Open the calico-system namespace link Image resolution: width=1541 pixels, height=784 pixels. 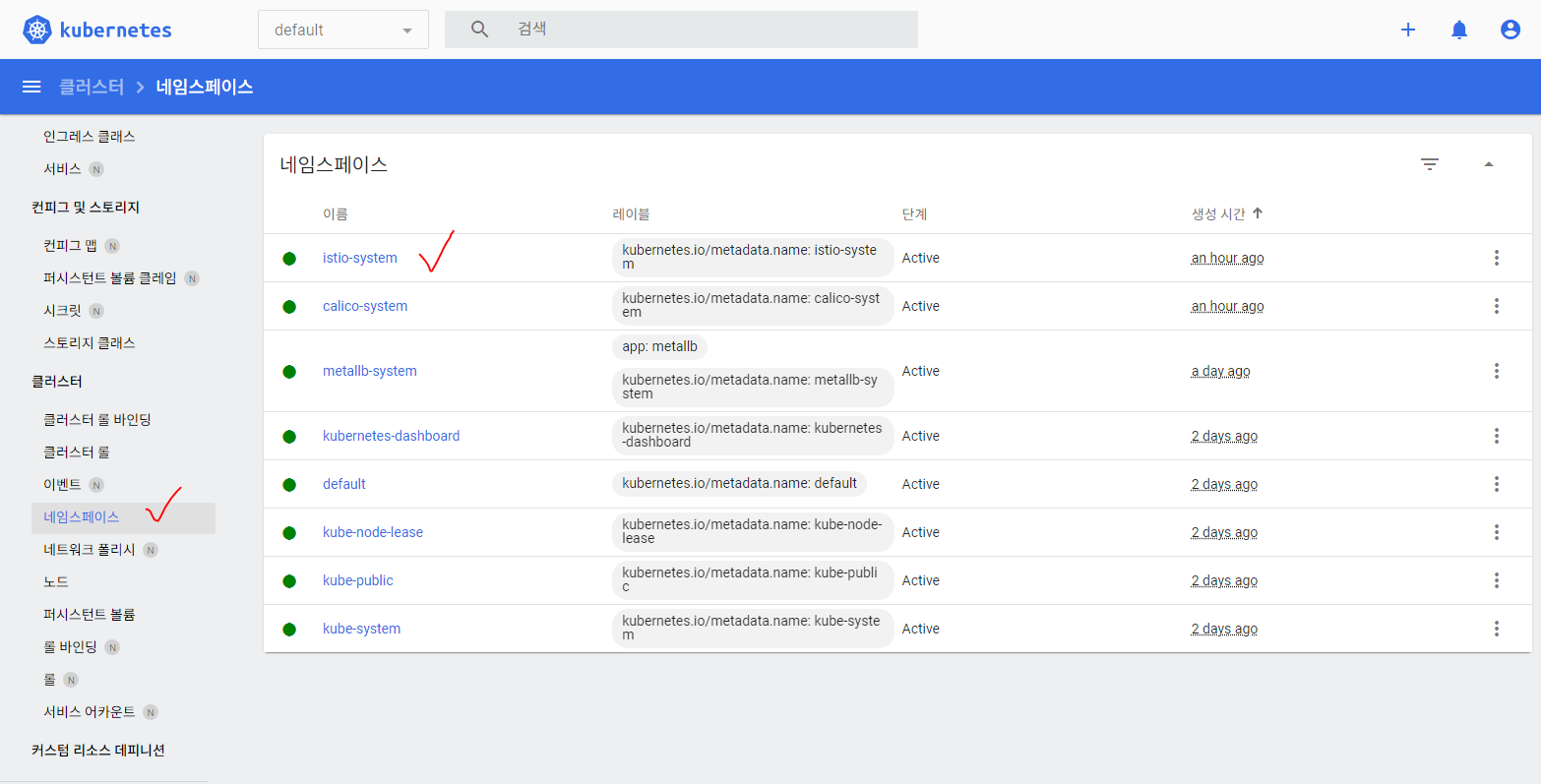coord(365,306)
